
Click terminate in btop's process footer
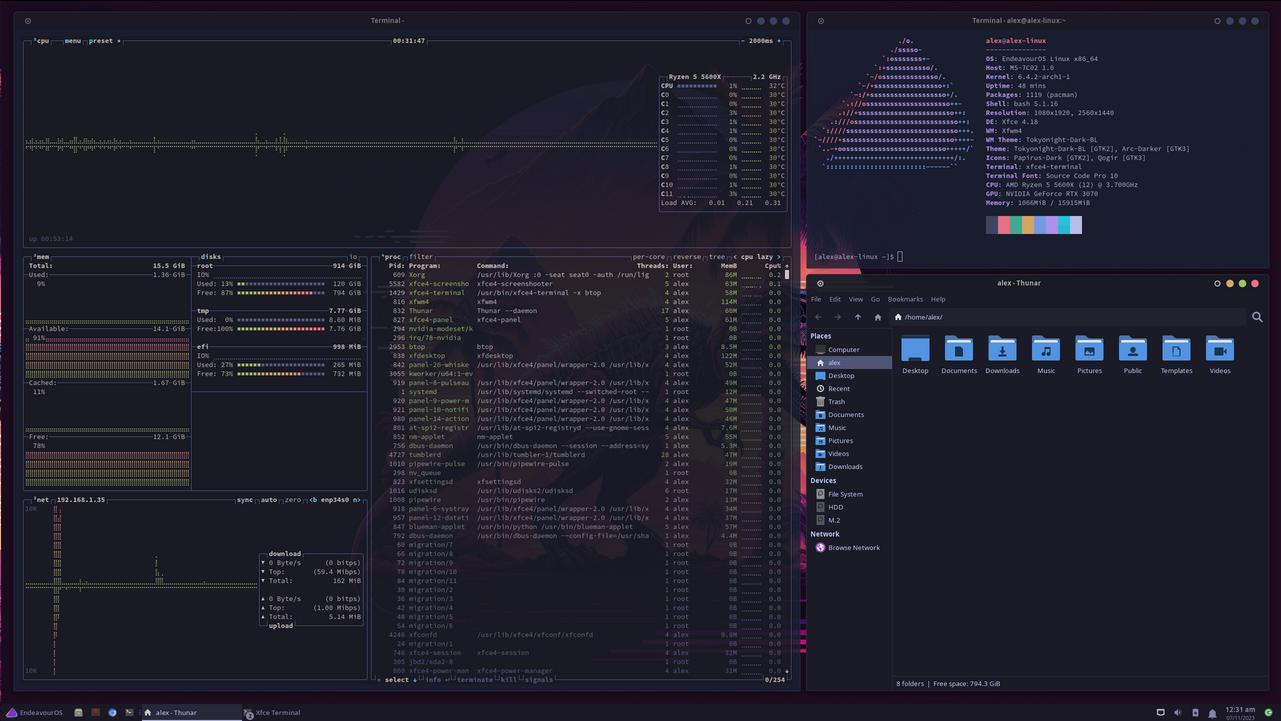pos(475,679)
